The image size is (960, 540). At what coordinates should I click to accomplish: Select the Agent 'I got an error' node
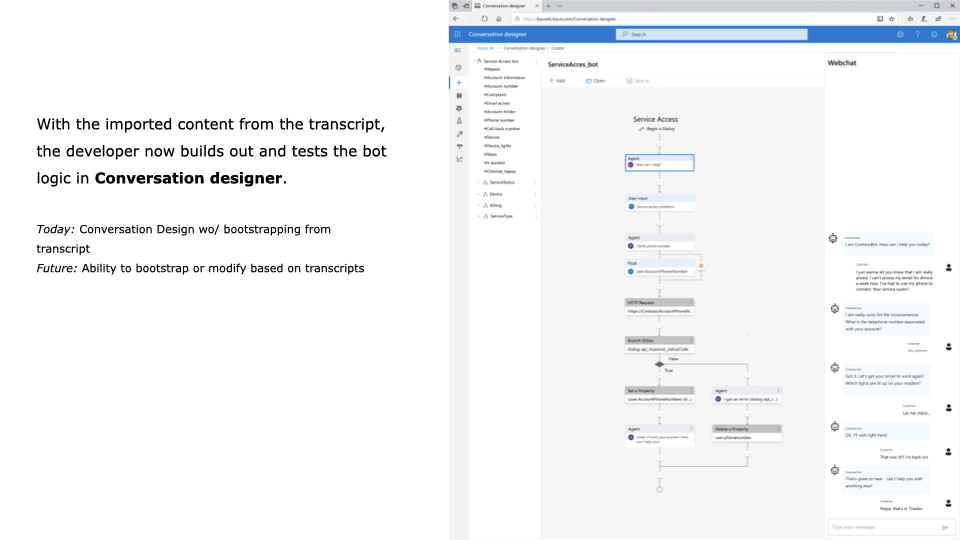coord(747,395)
